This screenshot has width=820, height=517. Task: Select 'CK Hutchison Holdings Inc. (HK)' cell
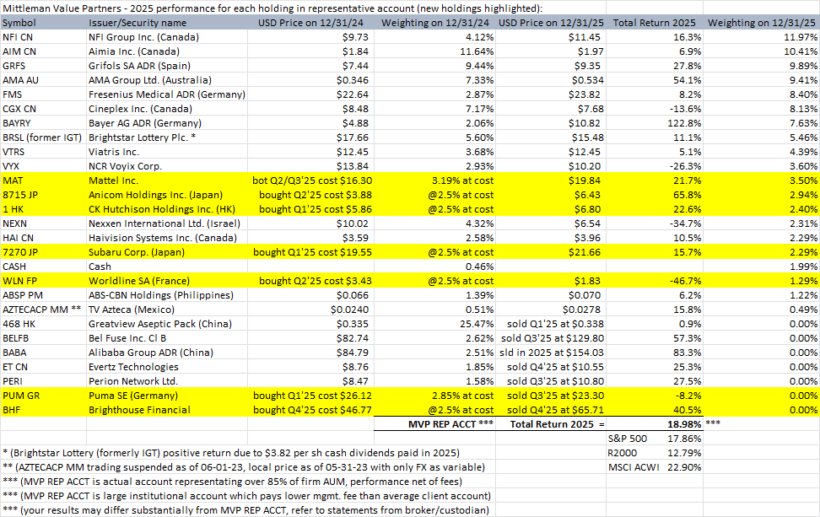tap(167, 209)
